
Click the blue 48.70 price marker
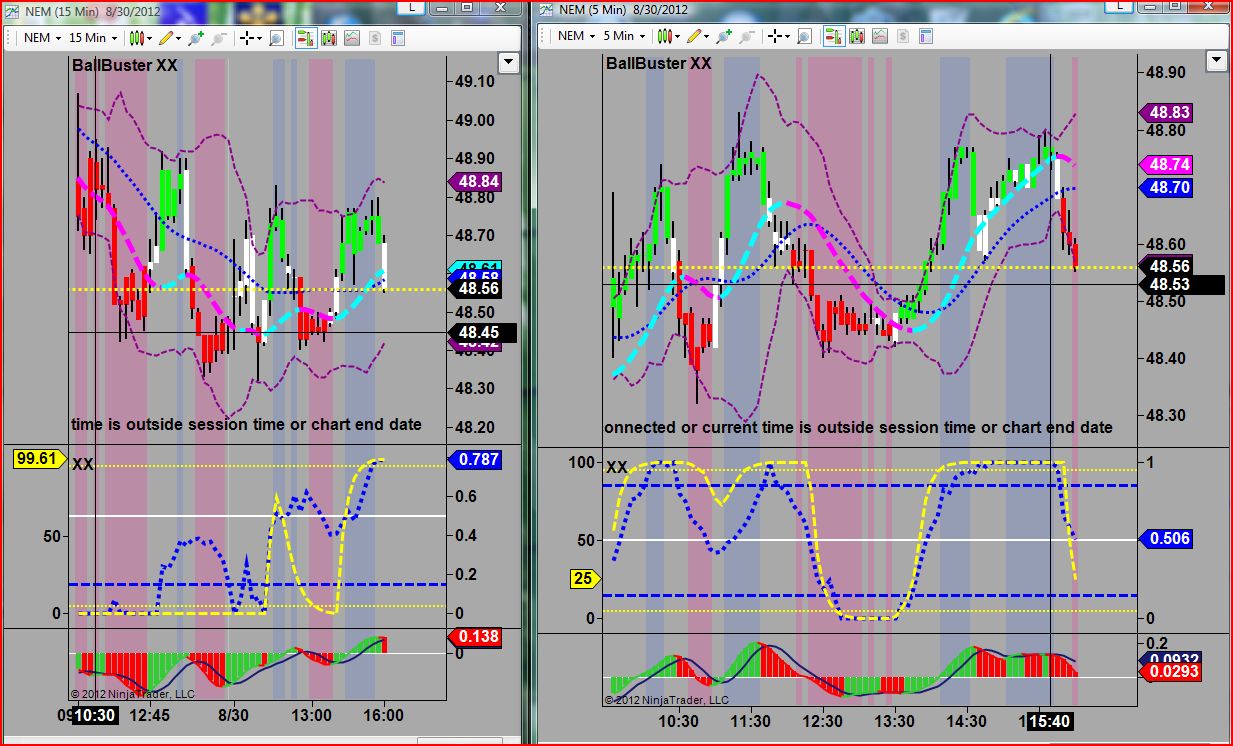coord(1166,187)
